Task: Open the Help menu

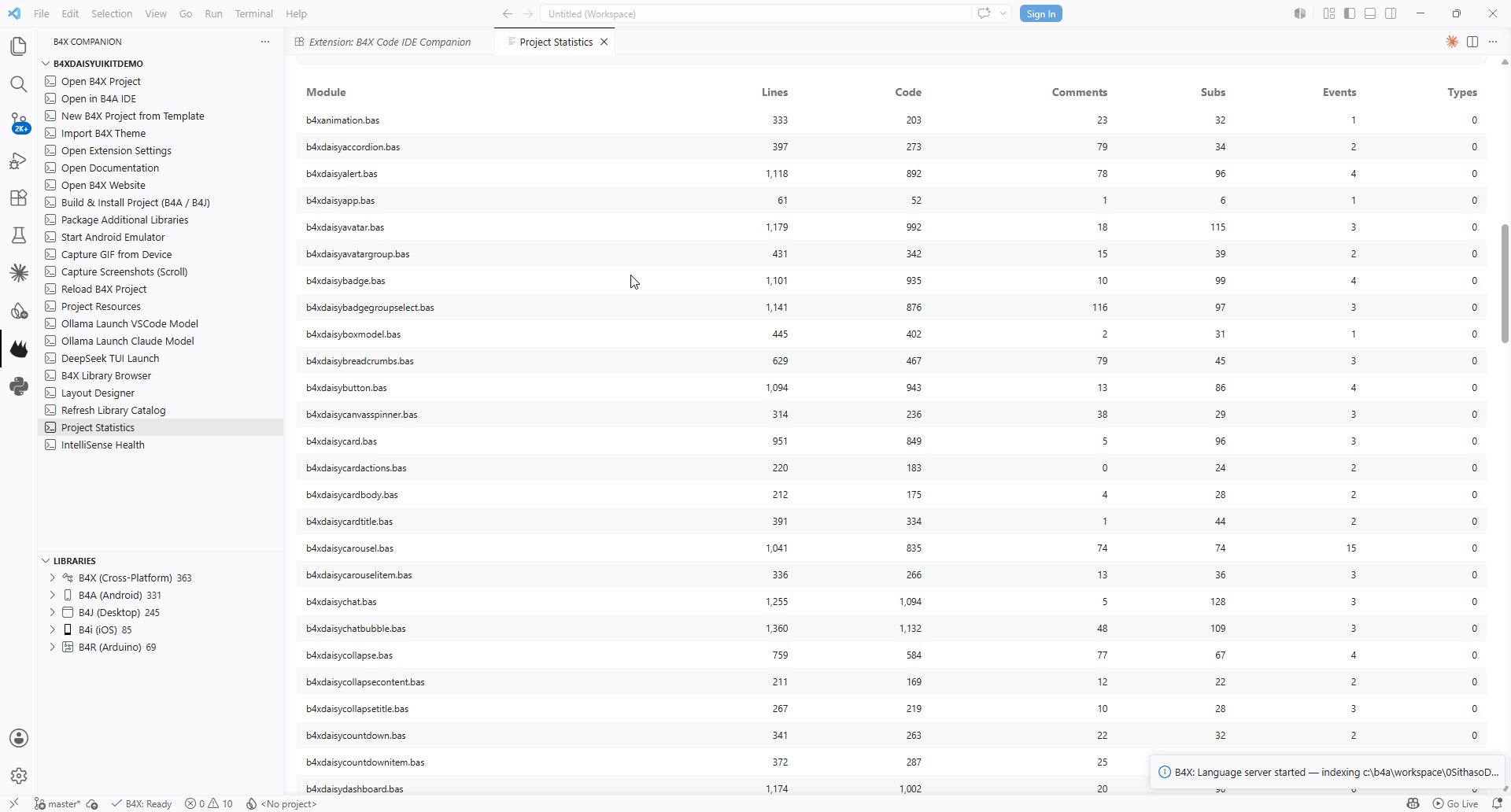Action: click(x=296, y=13)
